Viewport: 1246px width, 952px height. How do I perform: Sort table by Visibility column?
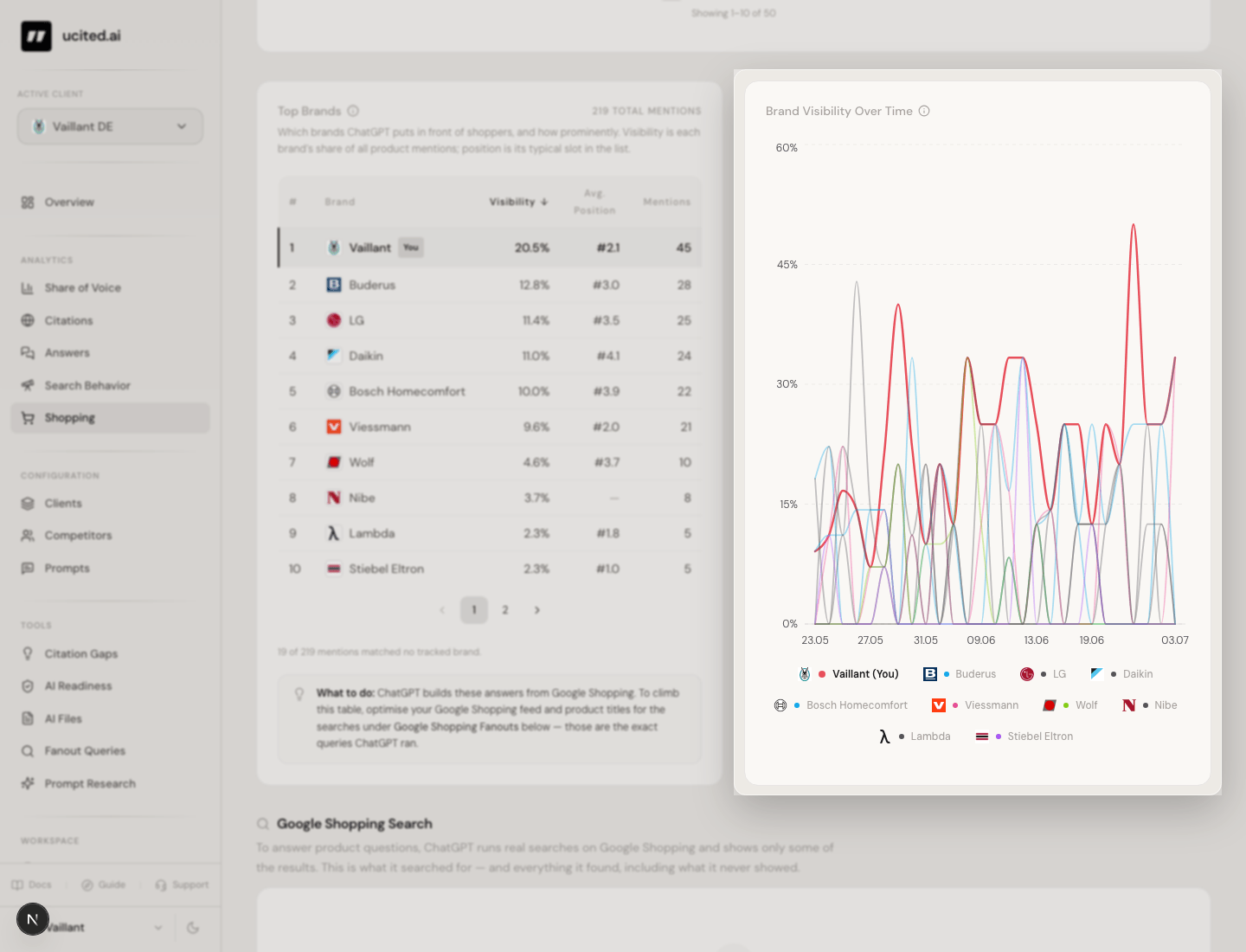click(518, 202)
